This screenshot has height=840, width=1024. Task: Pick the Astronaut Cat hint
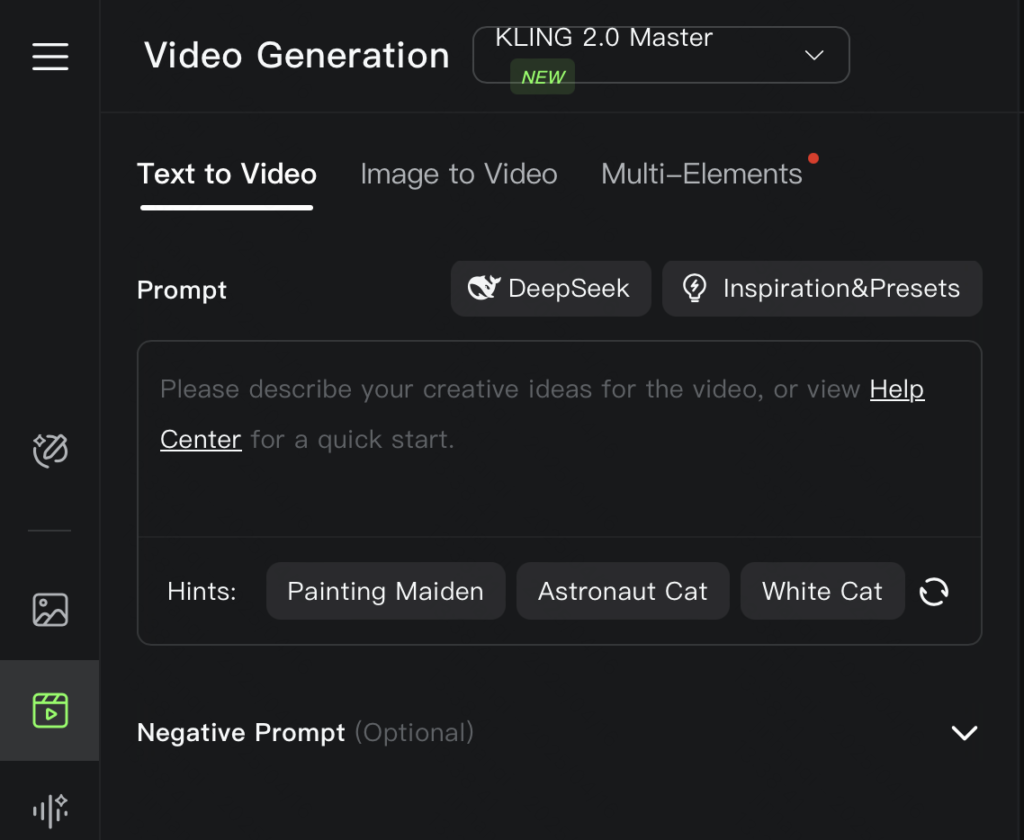pos(622,592)
